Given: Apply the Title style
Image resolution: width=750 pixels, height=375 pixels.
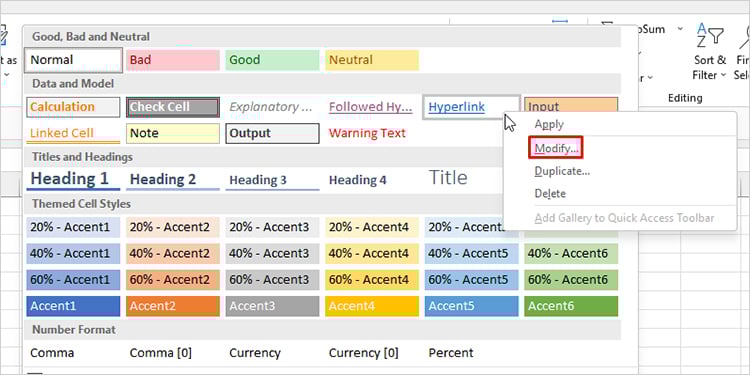Looking at the screenshot, I should 463,178.
